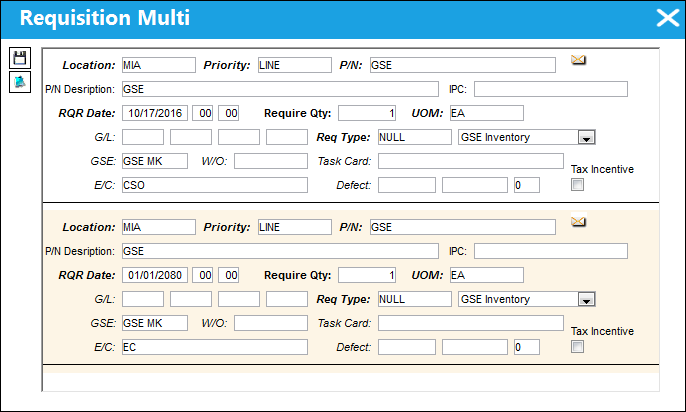The height and width of the screenshot is (412, 686).
Task: Click the third G/L field in first requisition
Action: (x=239, y=137)
